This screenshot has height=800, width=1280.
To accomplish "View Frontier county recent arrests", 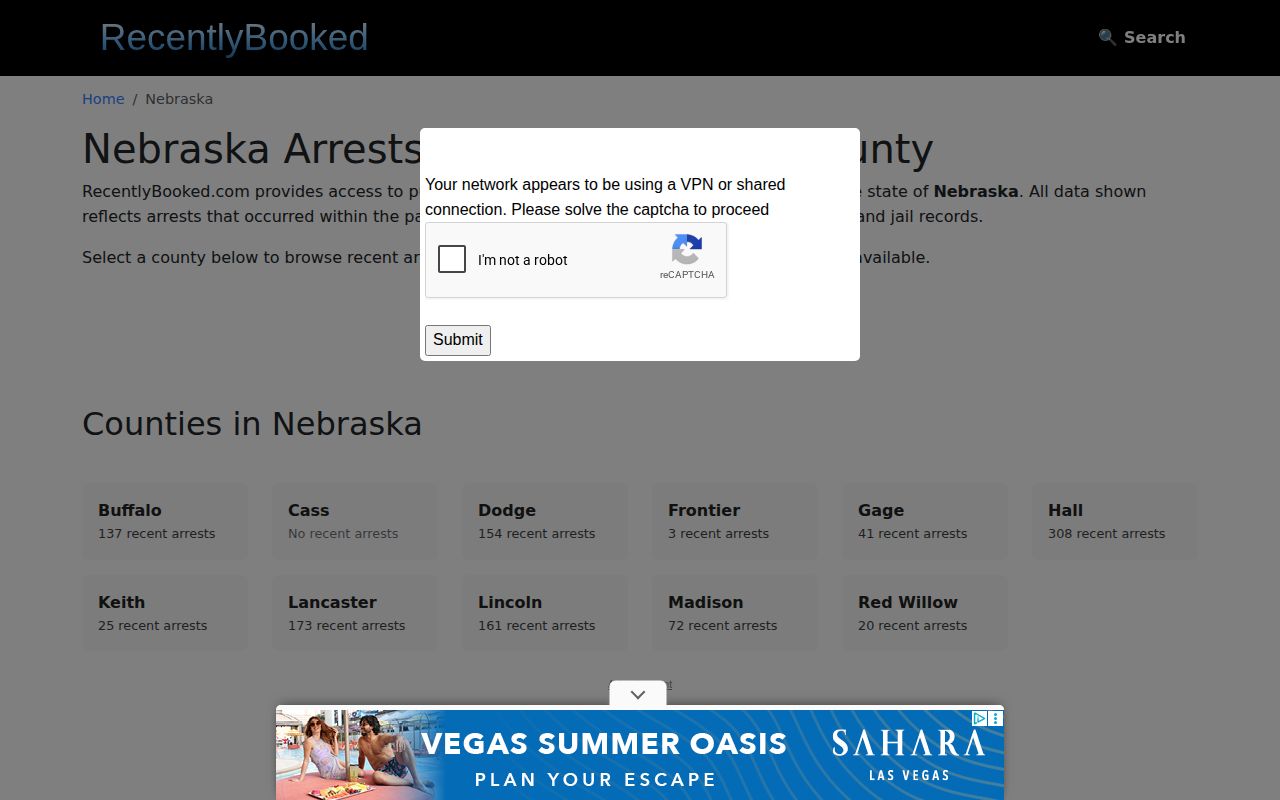I will pos(735,521).
